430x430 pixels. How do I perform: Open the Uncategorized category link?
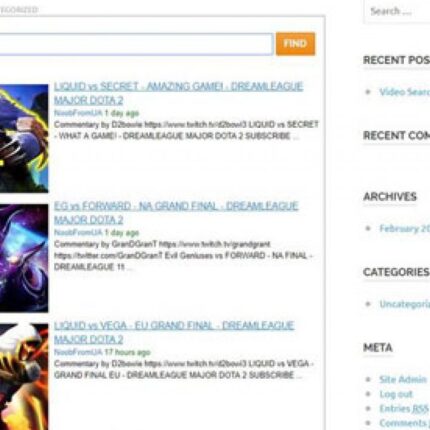pos(404,304)
